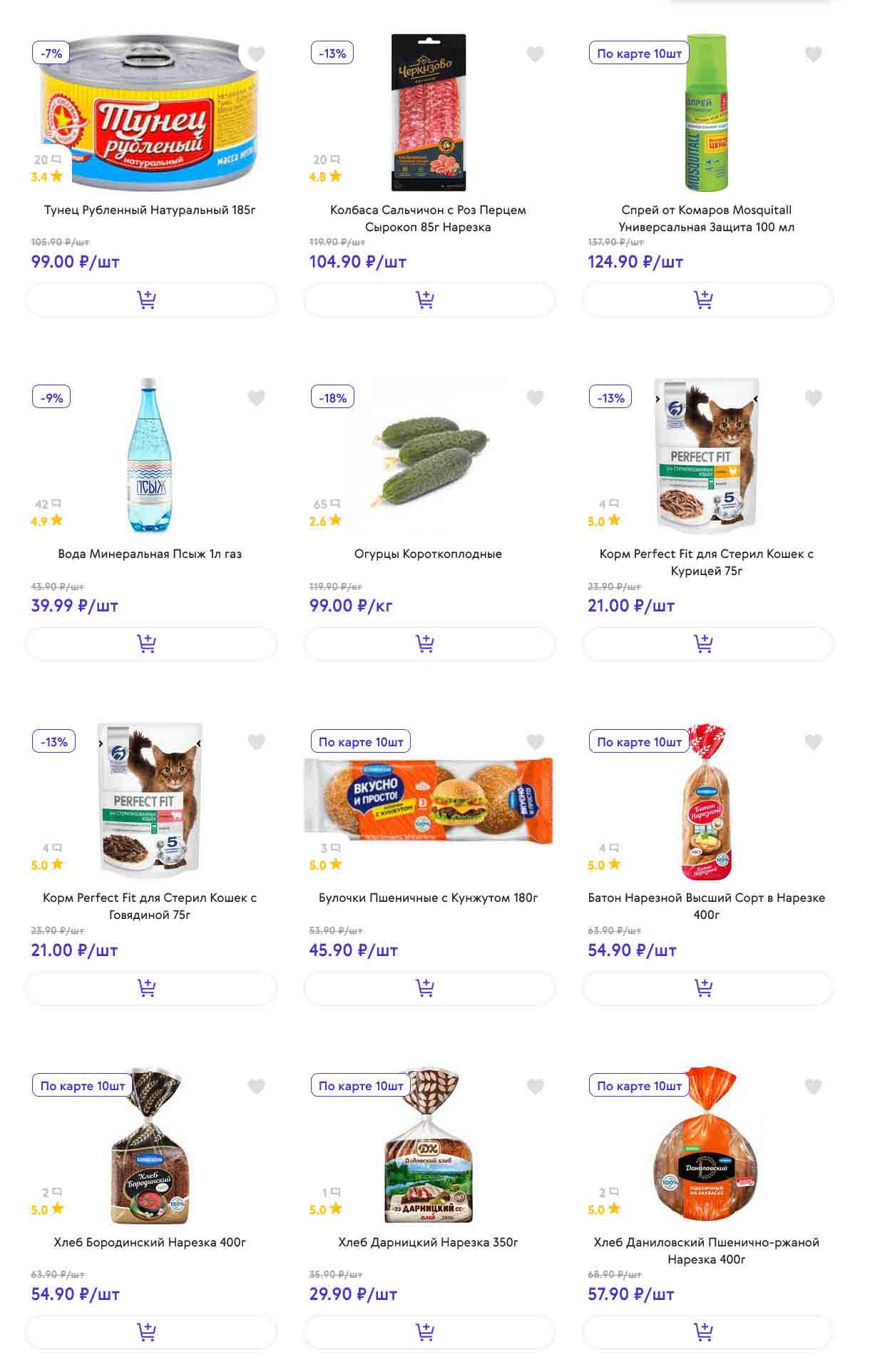Toggle favorite on Огурцы Короткоплодные
This screenshot has width=870, height=1372.
coord(535,398)
